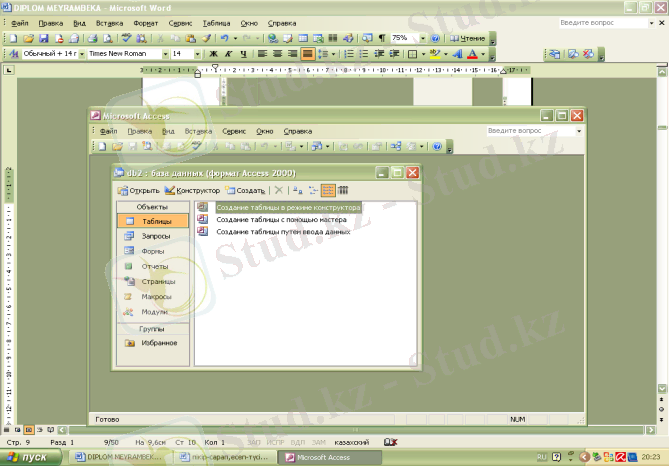Center align text in Word
The image size is (669, 466).
pyautogui.click(x=277, y=54)
